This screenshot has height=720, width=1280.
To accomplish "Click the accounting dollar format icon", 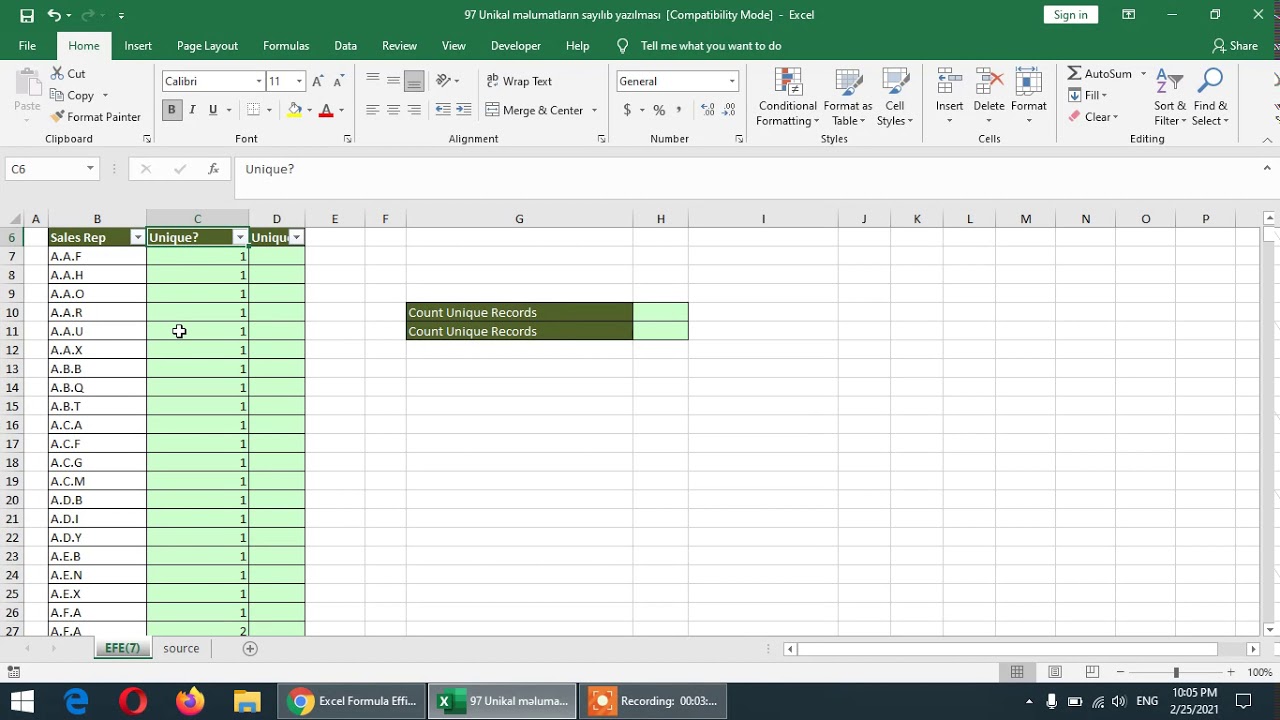I will coord(627,110).
